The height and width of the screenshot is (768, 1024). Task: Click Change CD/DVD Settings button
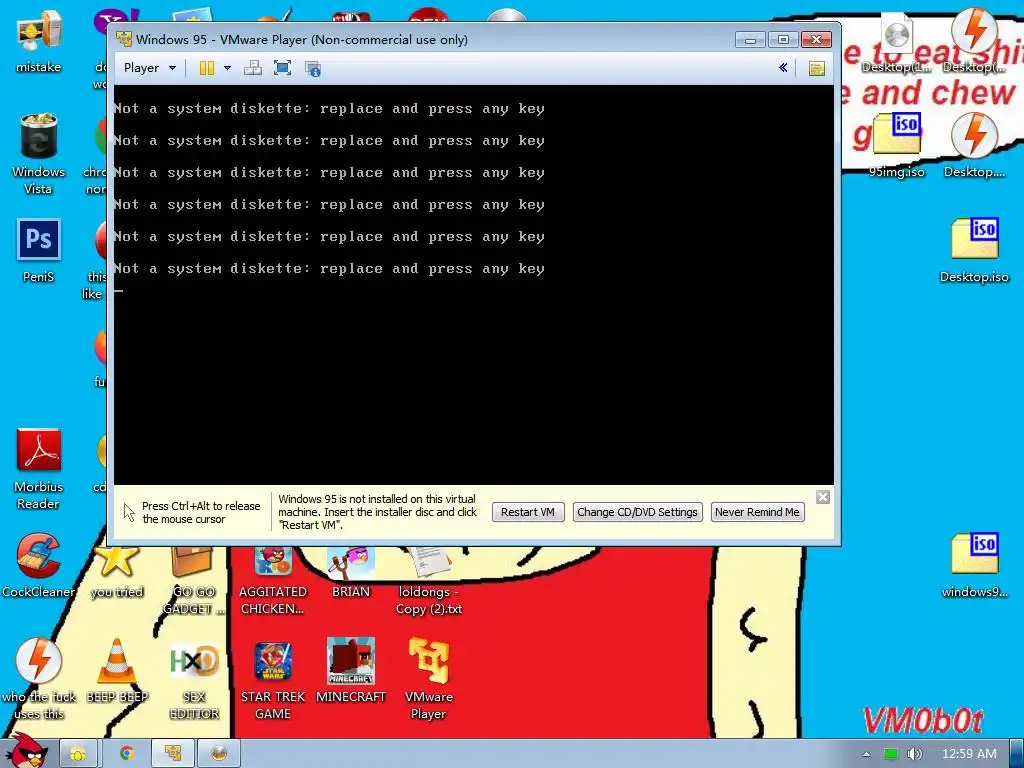click(637, 512)
